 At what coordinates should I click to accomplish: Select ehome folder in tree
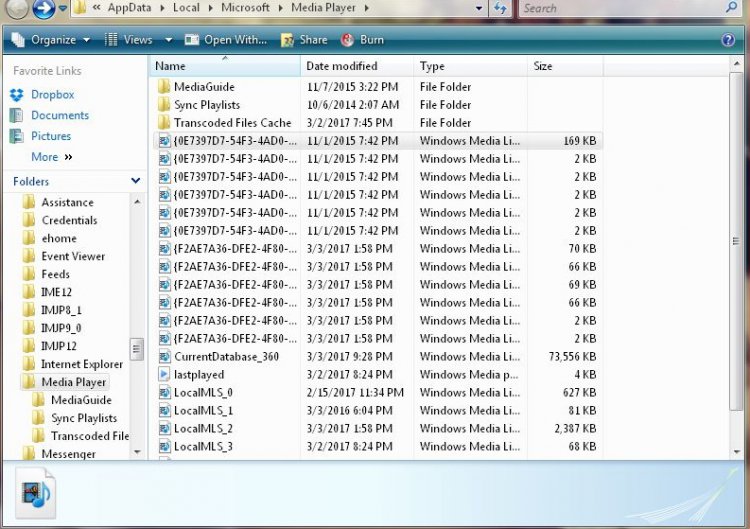point(59,238)
